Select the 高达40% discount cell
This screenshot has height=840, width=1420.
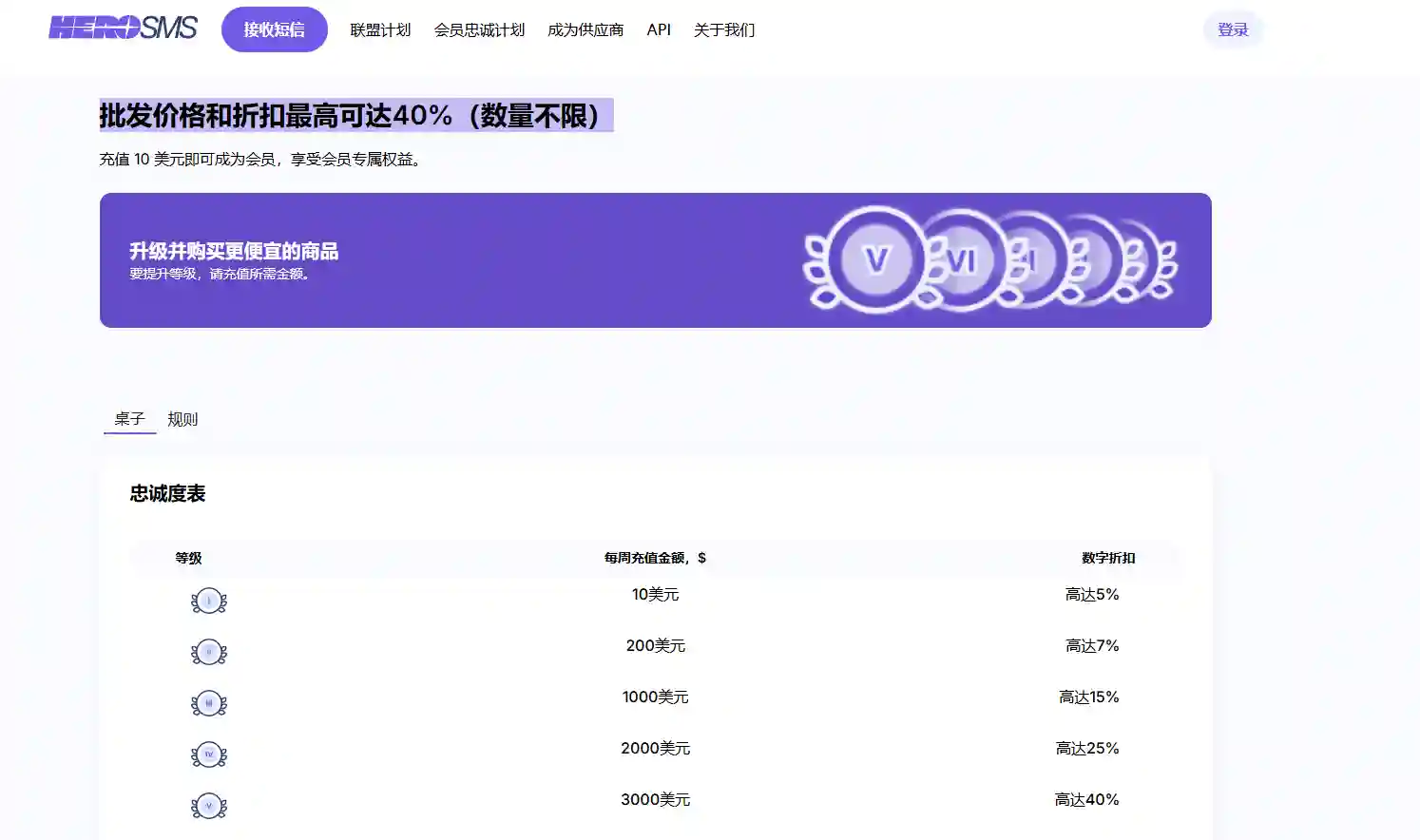(x=1087, y=799)
